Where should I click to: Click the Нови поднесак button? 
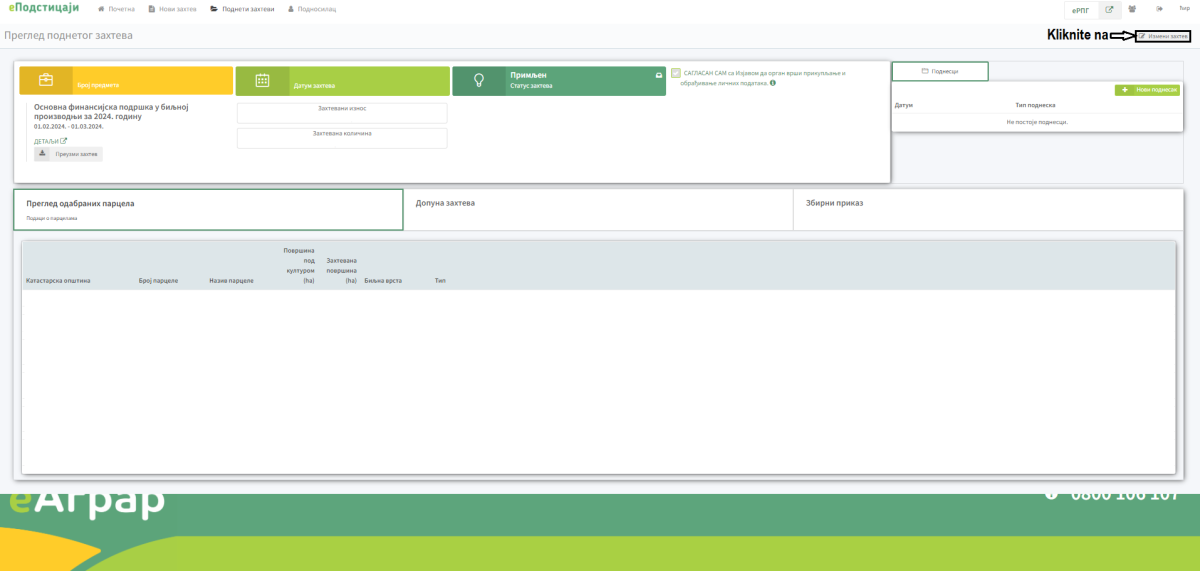point(1148,90)
